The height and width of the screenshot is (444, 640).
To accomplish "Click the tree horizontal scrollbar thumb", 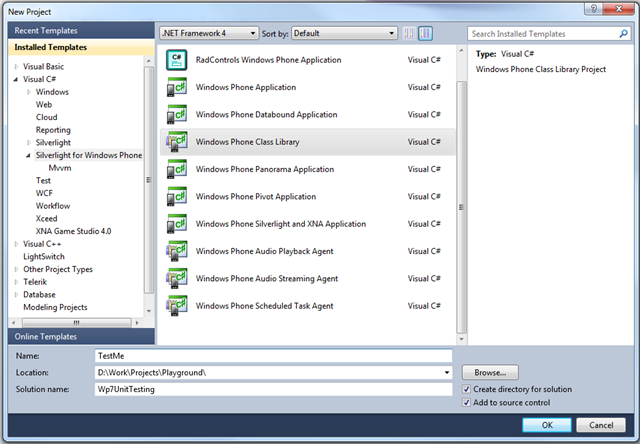I will coord(77,323).
